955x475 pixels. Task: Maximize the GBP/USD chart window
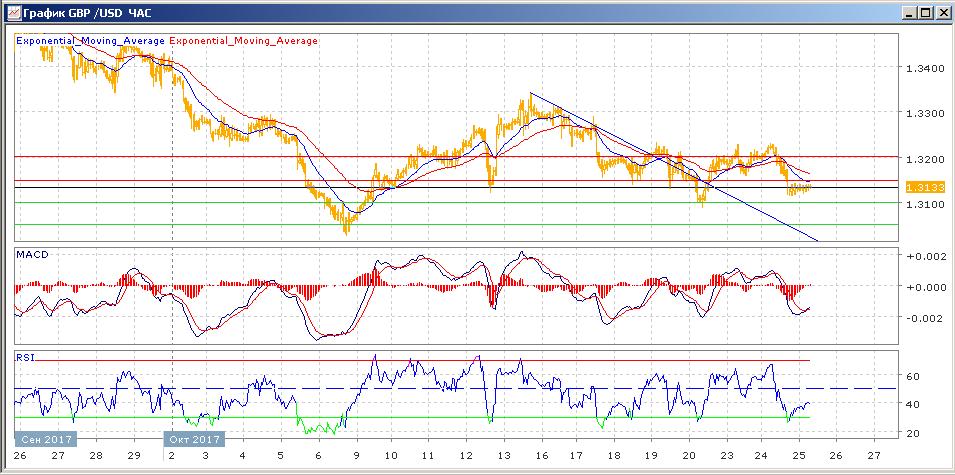point(924,12)
